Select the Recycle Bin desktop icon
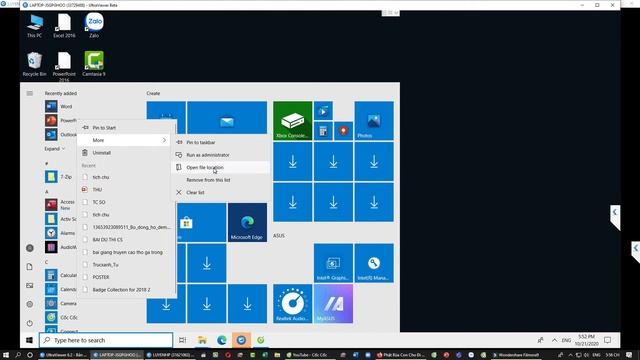 pyautogui.click(x=34, y=64)
